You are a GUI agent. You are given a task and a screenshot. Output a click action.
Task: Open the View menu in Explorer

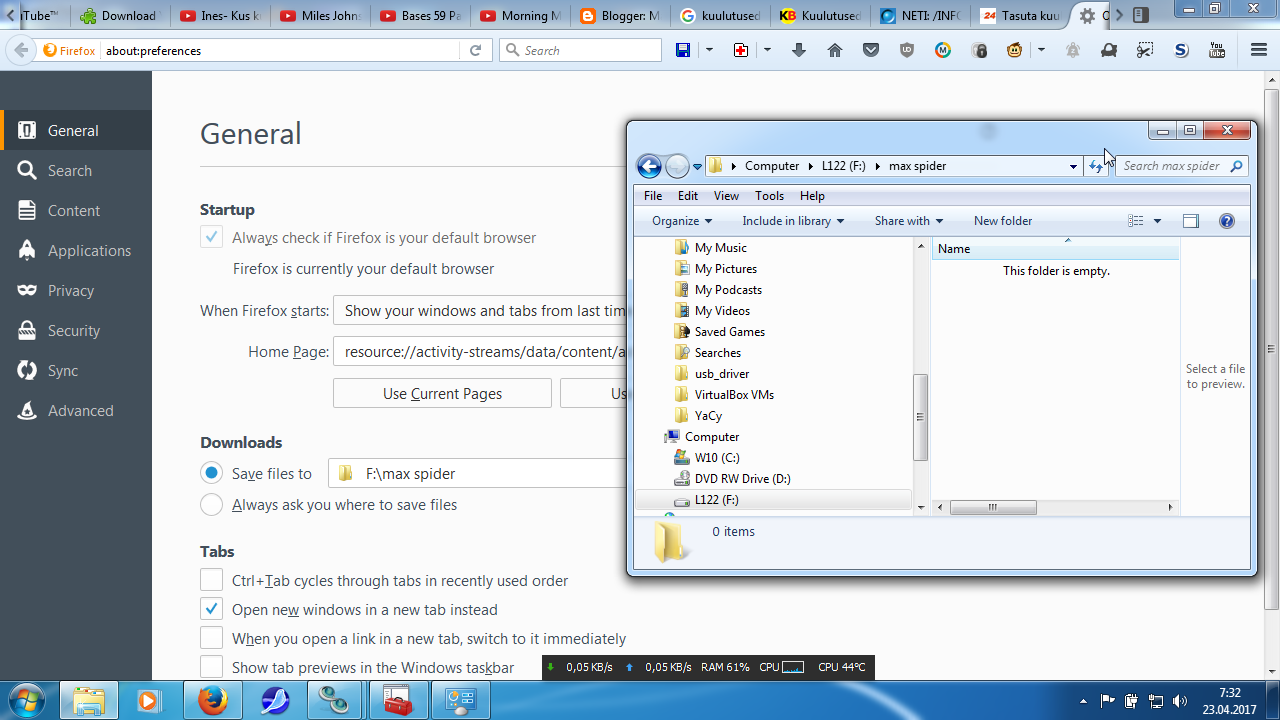(x=727, y=196)
